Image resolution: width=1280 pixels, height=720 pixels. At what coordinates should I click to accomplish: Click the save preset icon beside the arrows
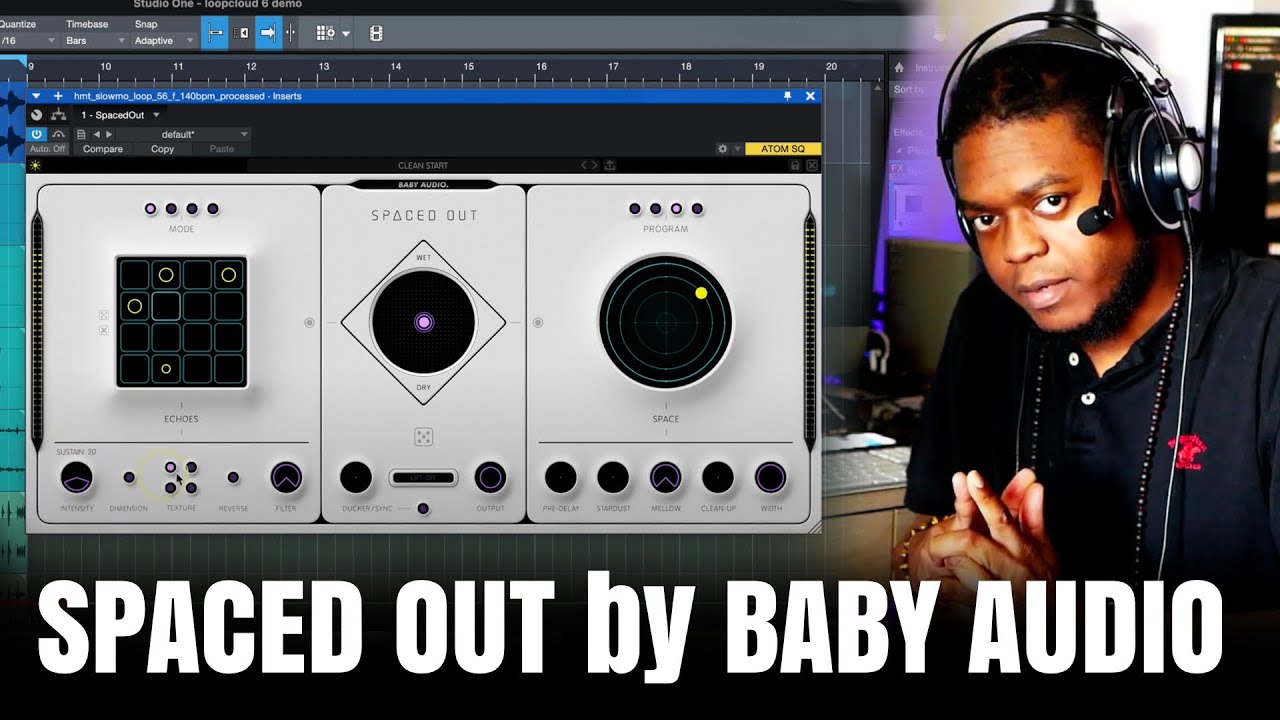[610, 165]
